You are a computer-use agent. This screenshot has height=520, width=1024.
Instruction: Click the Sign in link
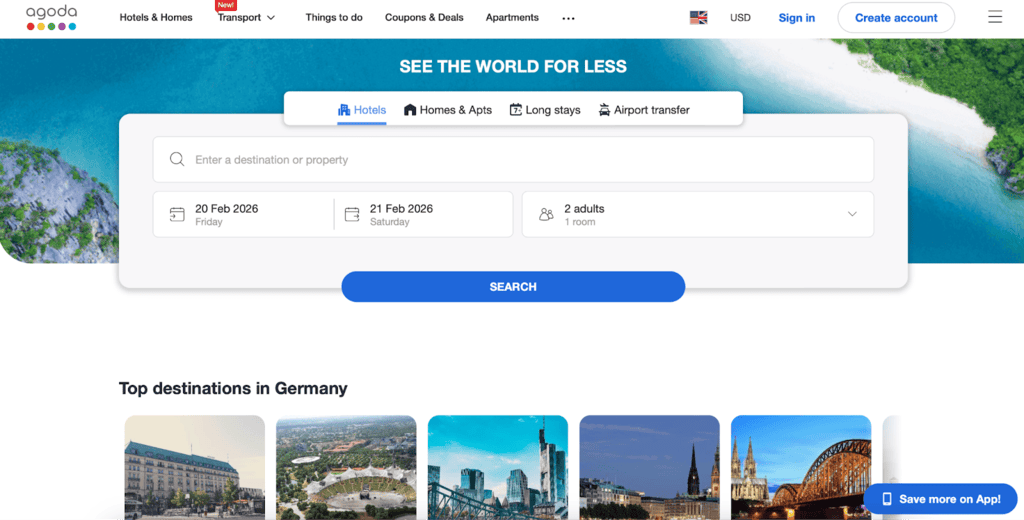(796, 18)
